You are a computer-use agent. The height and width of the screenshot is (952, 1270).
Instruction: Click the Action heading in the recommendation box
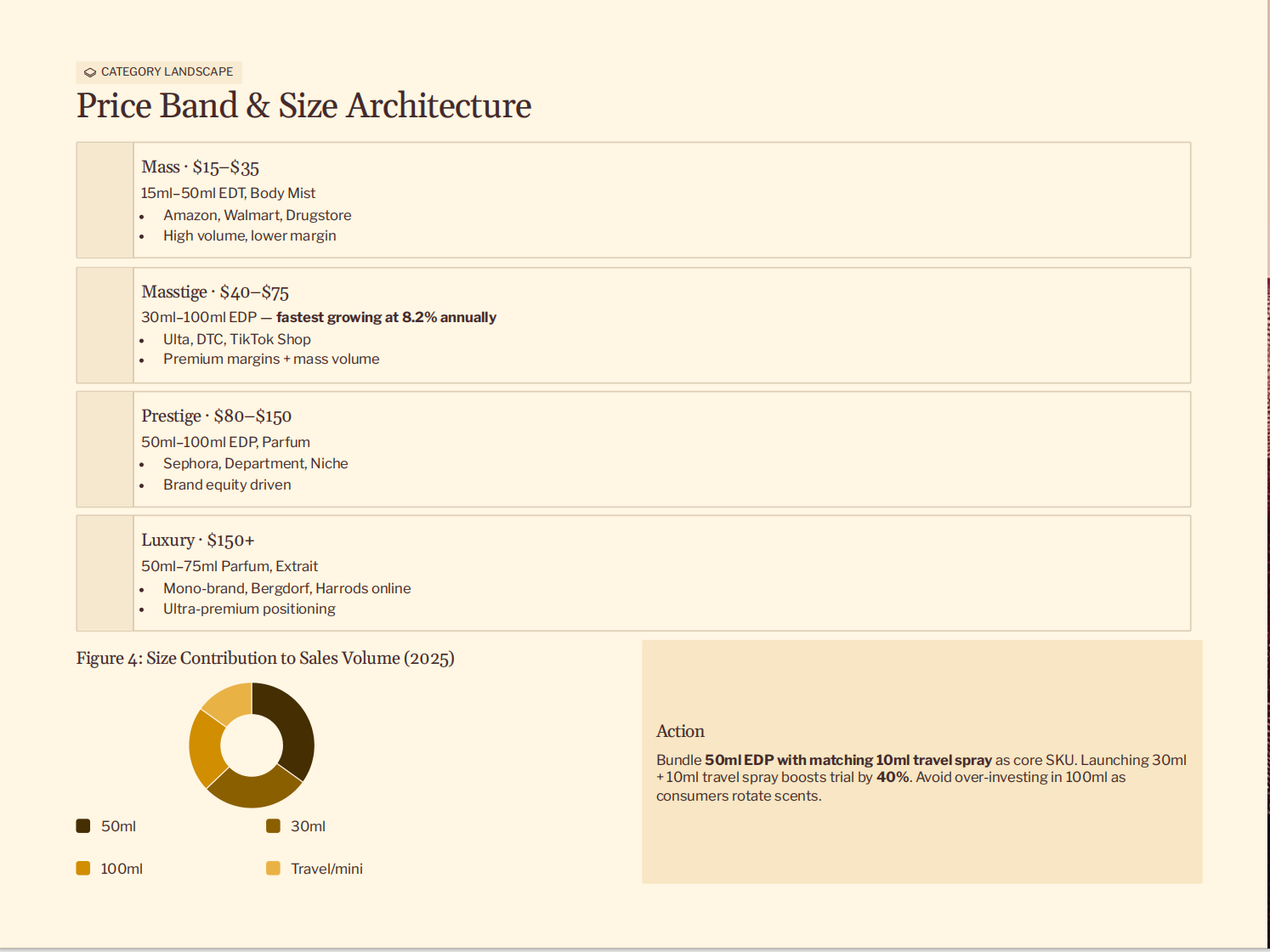[x=680, y=730]
